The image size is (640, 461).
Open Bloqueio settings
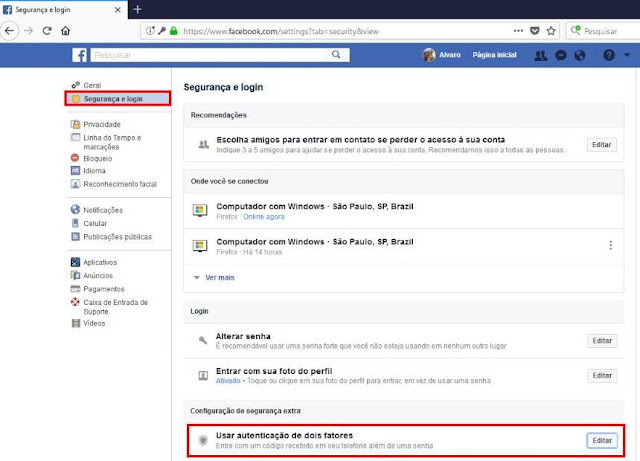98,158
